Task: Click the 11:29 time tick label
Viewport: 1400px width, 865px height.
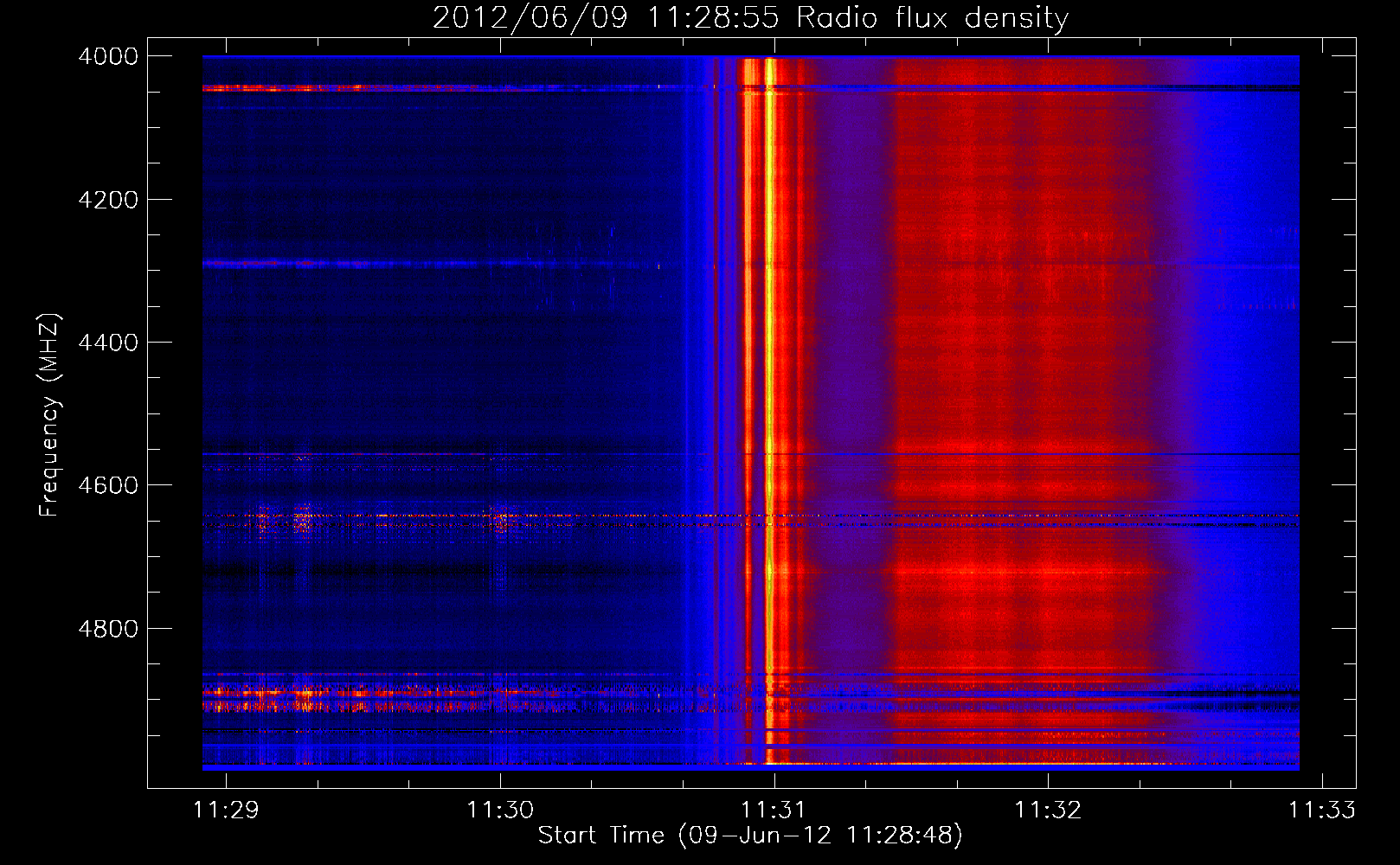Action: pos(227,811)
